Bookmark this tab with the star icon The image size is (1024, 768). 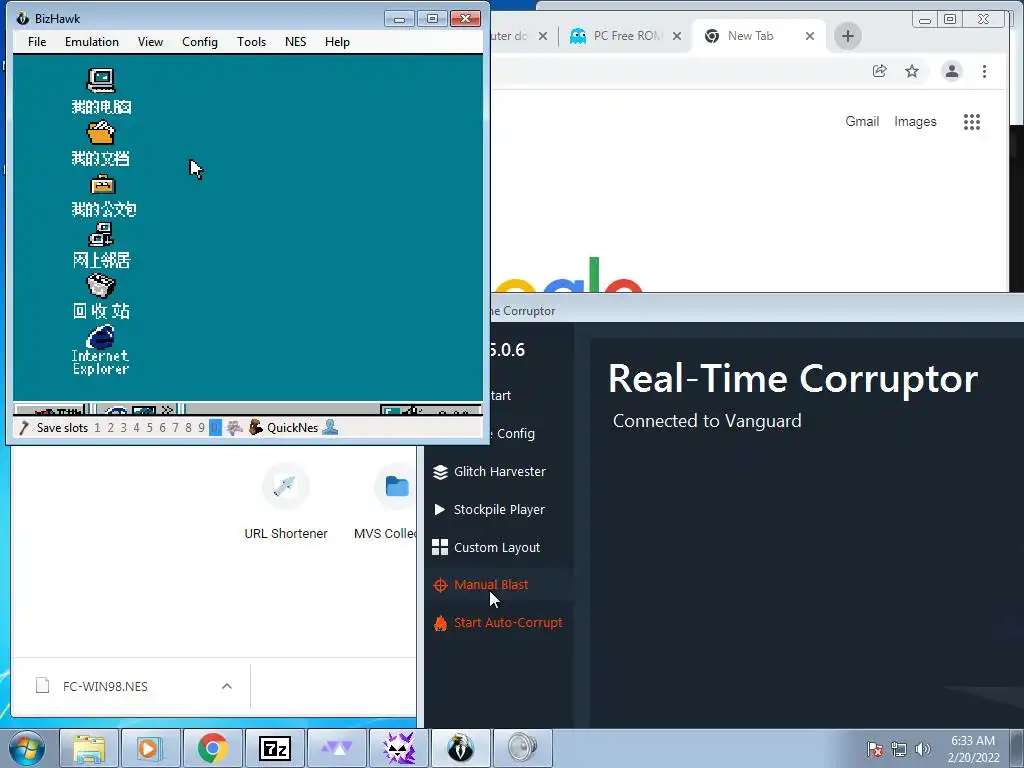912,71
